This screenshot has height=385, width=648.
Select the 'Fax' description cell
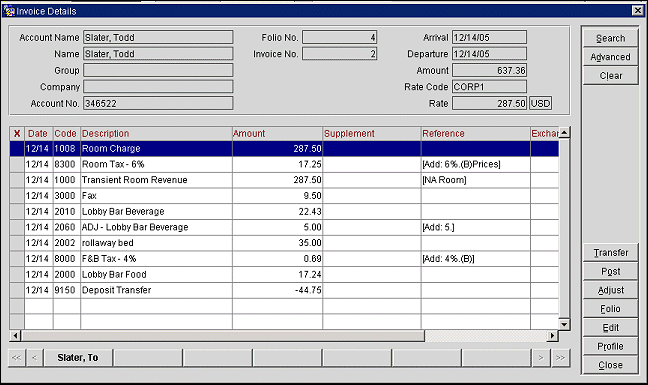(156, 196)
